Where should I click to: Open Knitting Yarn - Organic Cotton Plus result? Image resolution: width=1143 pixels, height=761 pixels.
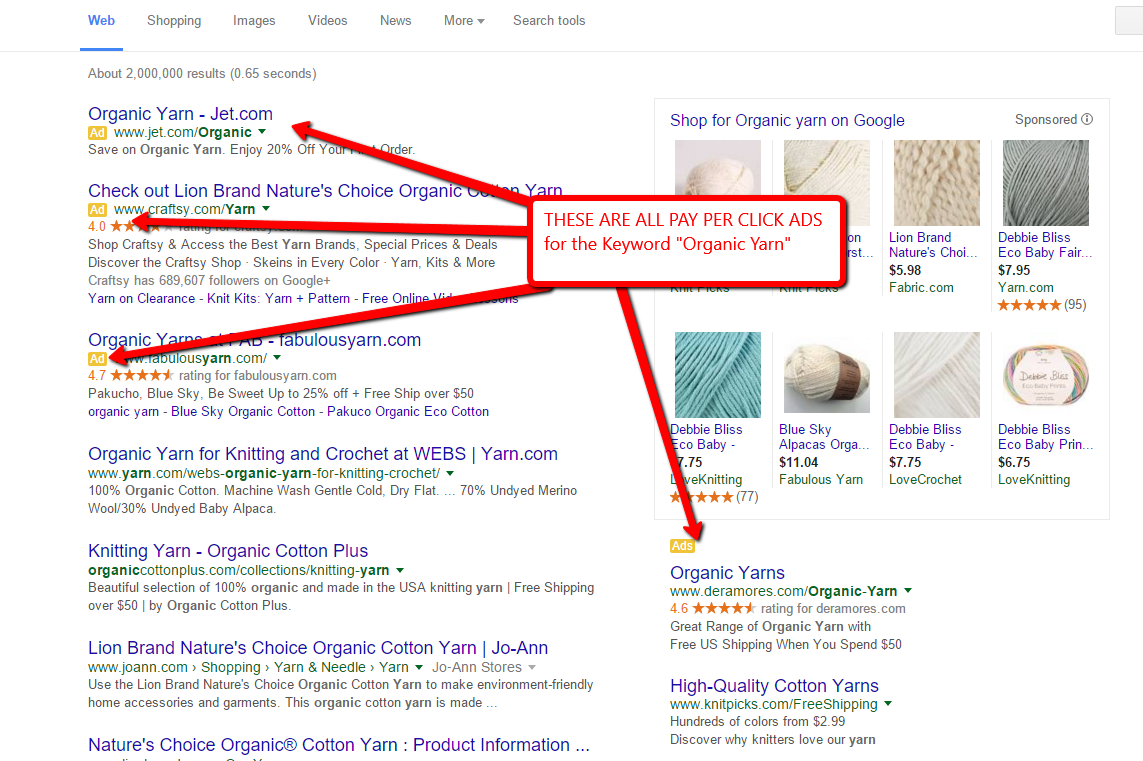228,551
